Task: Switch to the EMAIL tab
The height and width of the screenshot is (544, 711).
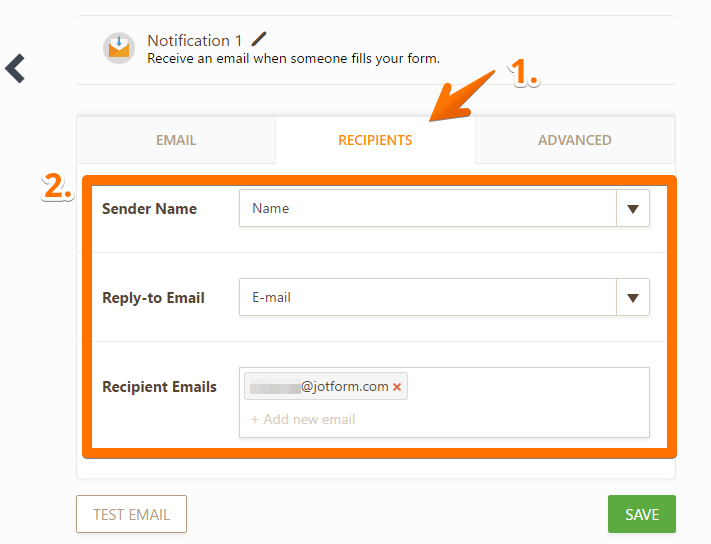Action: pos(176,140)
